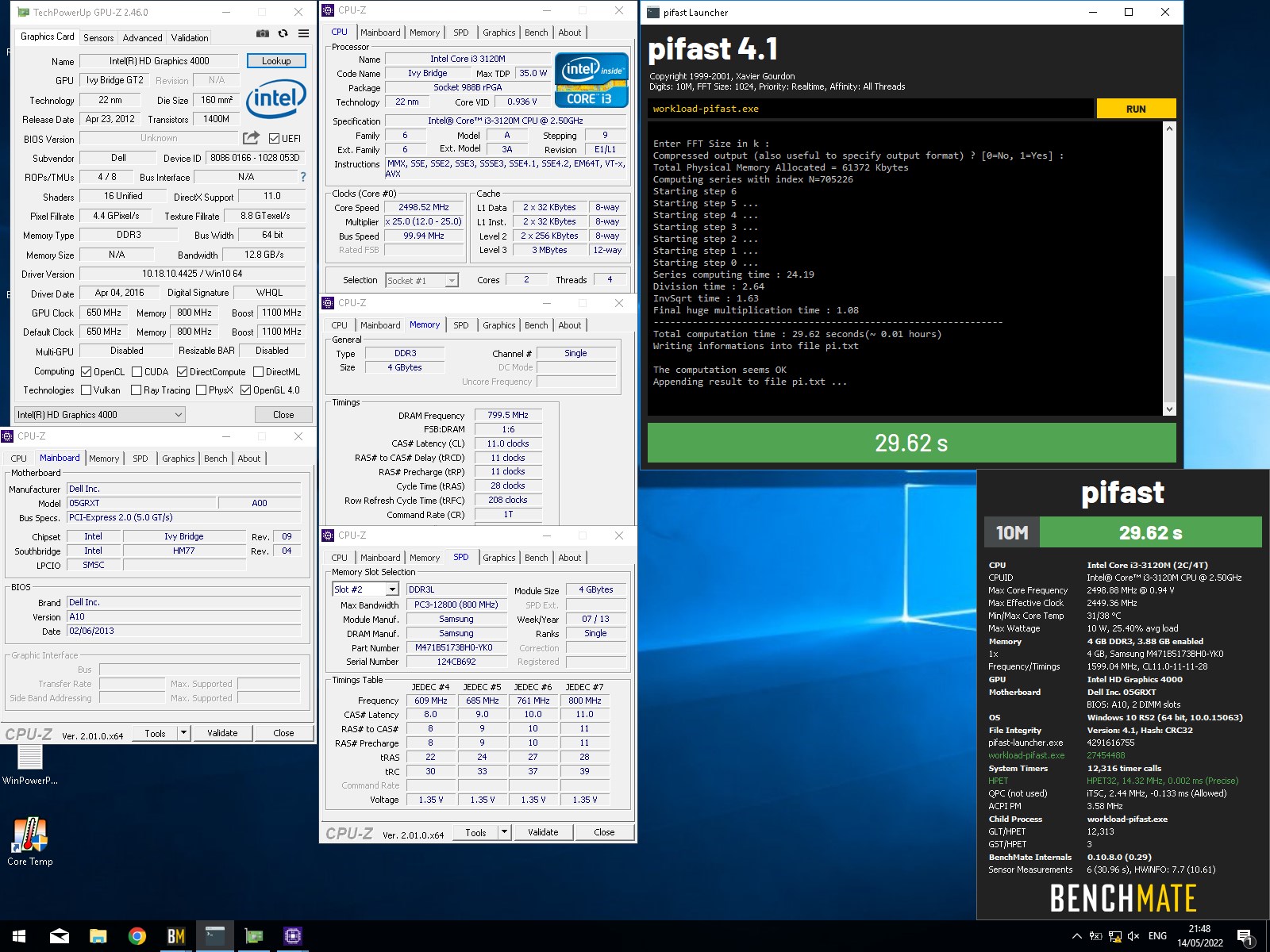Toggle OpenGL 4.0 checkbox
This screenshot has width=1270, height=952.
point(245,390)
